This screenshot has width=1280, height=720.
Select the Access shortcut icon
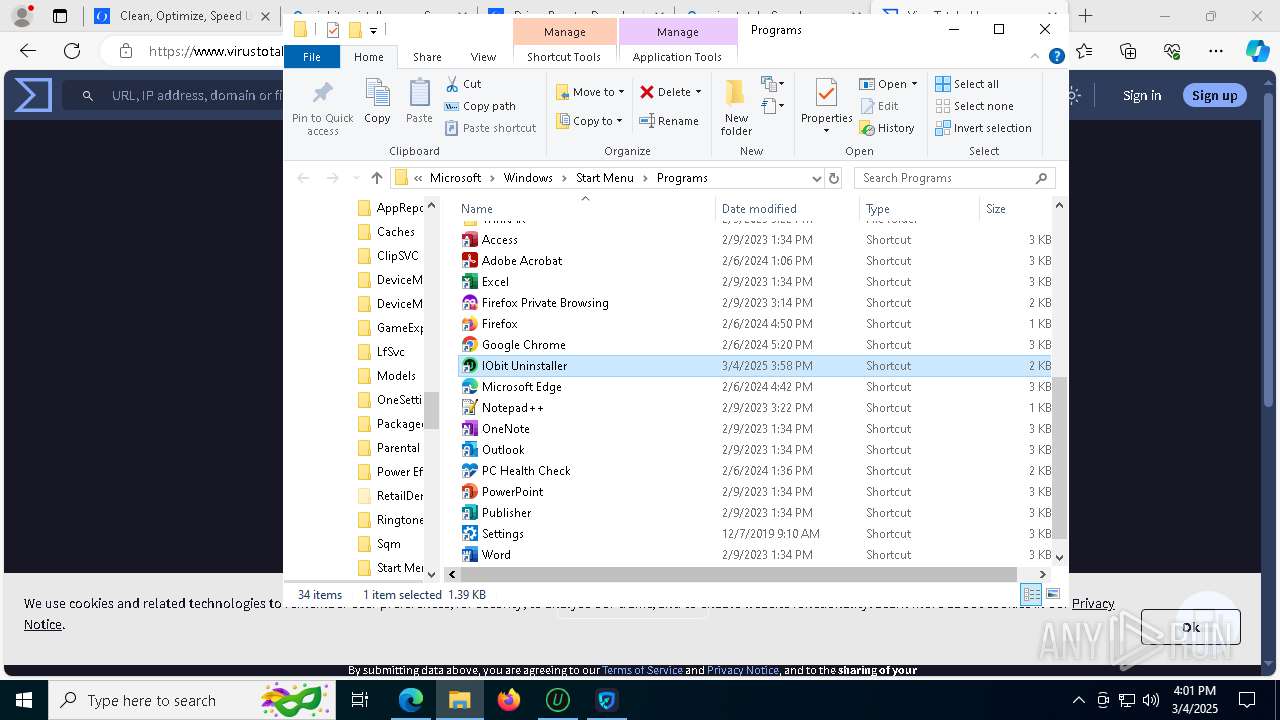pos(470,240)
